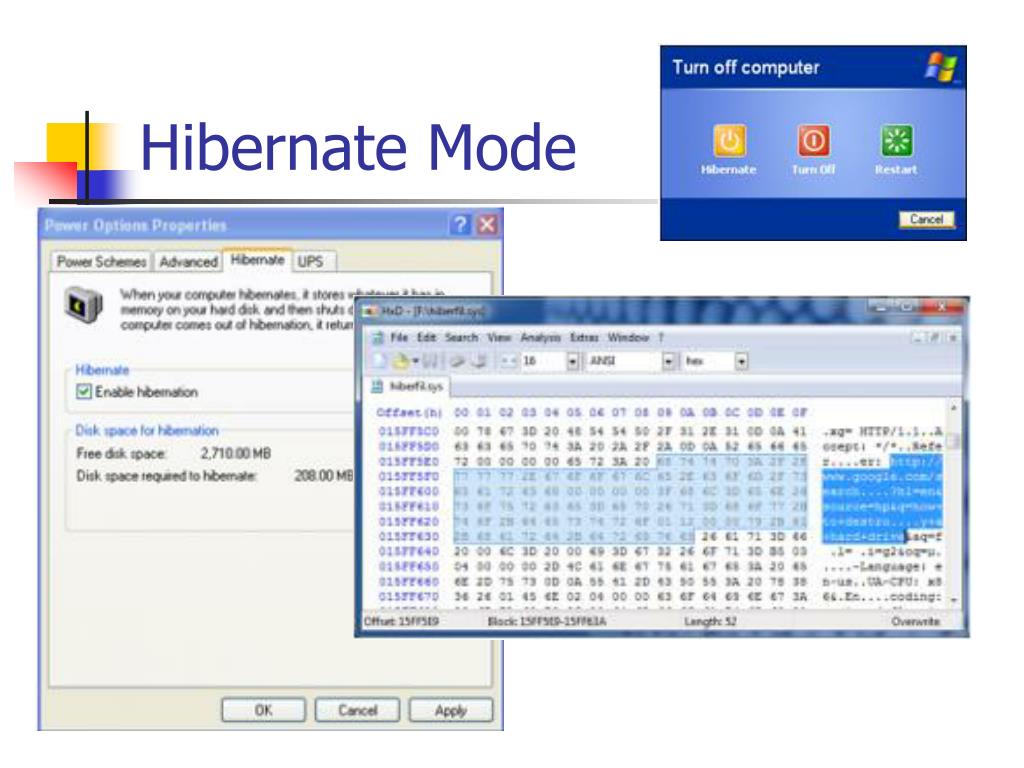Image resolution: width=1024 pixels, height=768 pixels.
Task: Expand the ANSI character set dropdown
Action: (x=667, y=362)
